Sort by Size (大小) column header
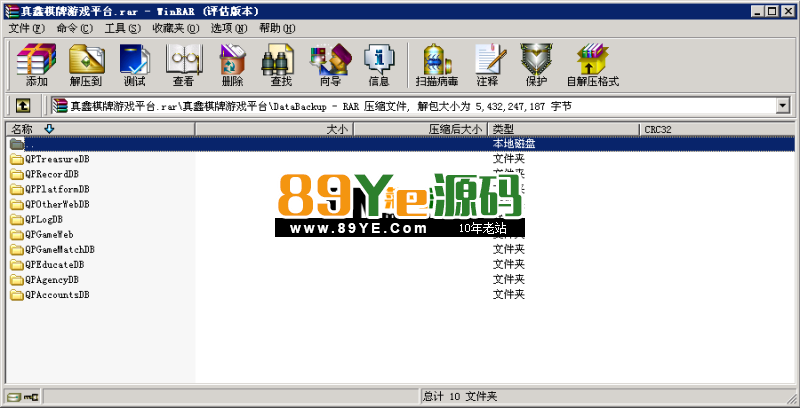The height and width of the screenshot is (408, 800). (x=274, y=130)
